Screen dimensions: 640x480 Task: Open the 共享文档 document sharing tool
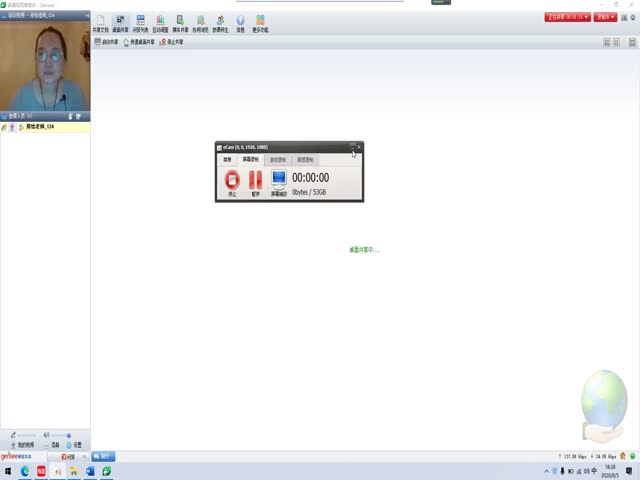tap(99, 23)
